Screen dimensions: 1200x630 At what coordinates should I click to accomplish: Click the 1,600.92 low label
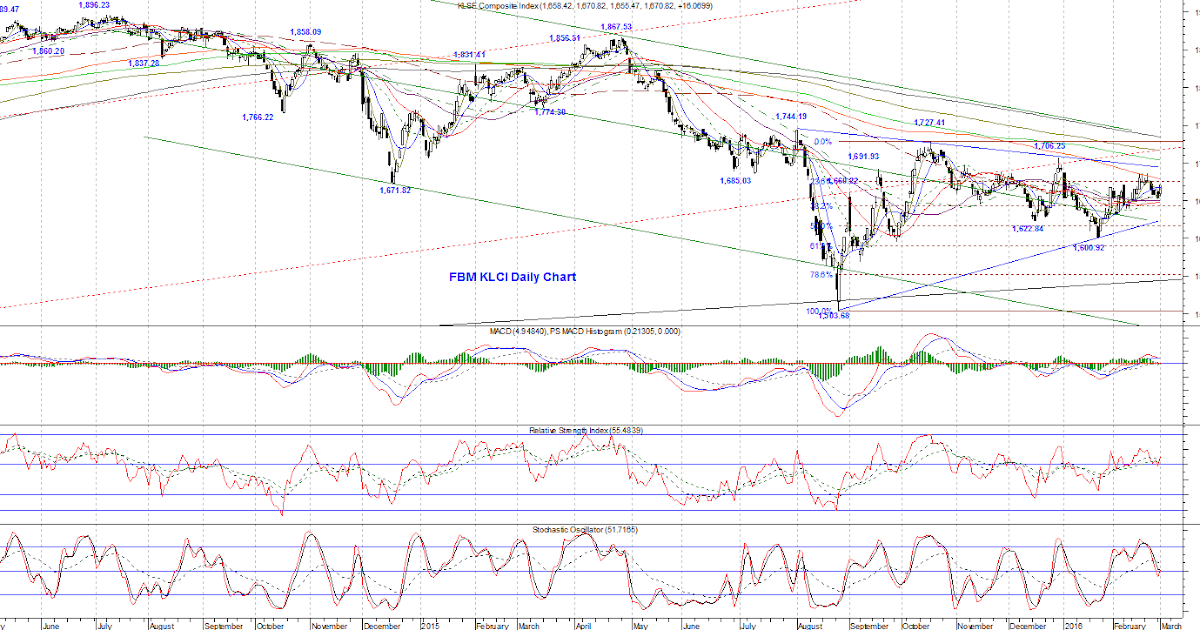(x=1090, y=247)
